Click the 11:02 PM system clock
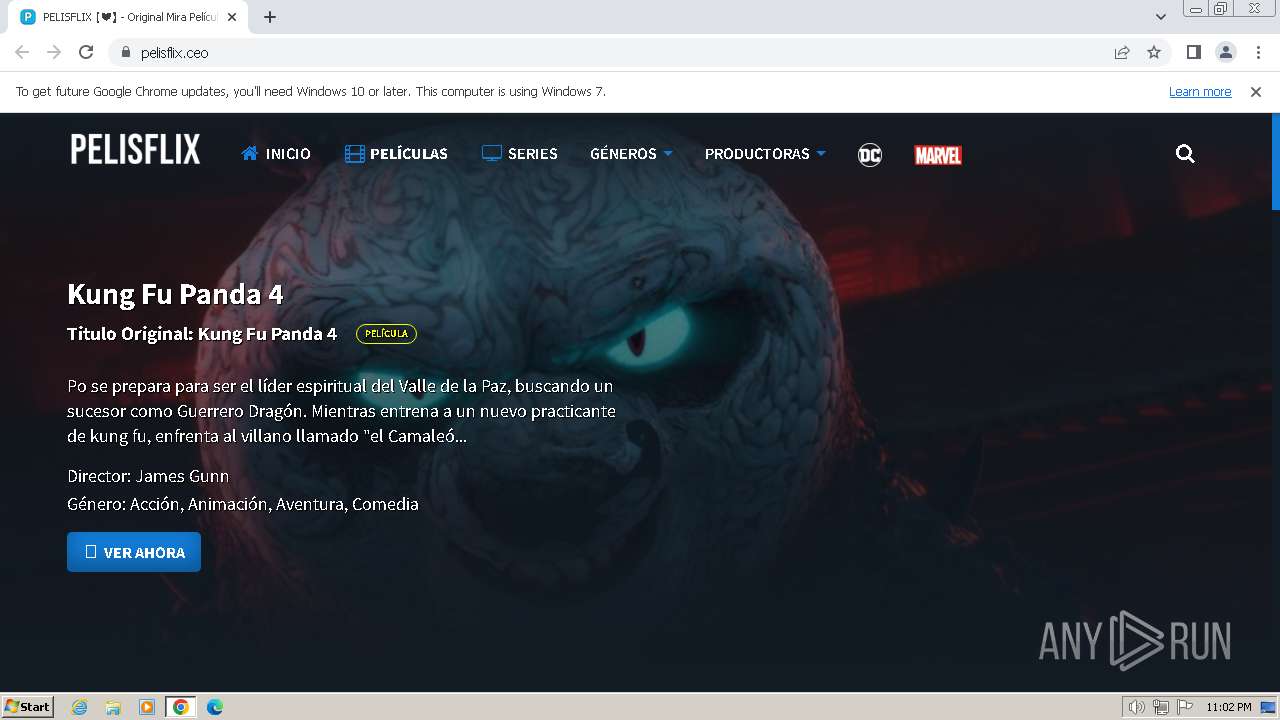This screenshot has height=720, width=1280. (1229, 707)
